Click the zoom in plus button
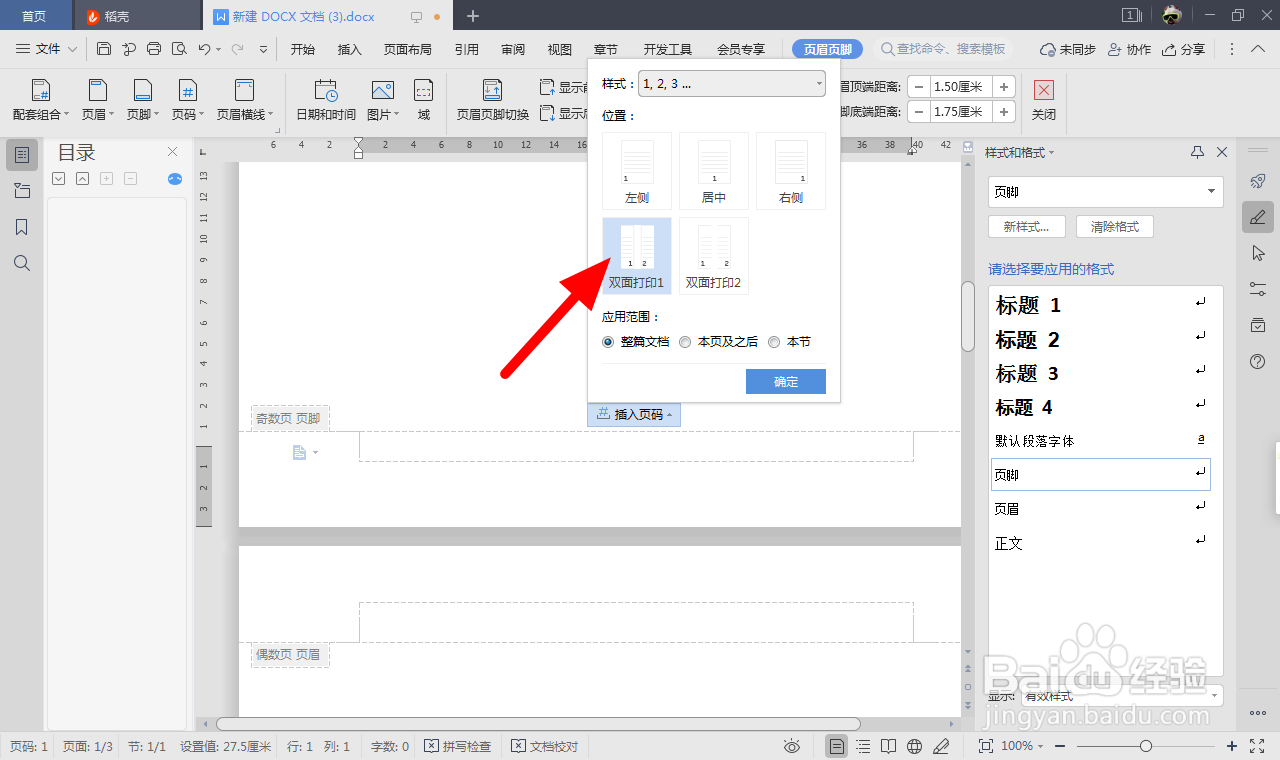1280x760 pixels. 1232,746
